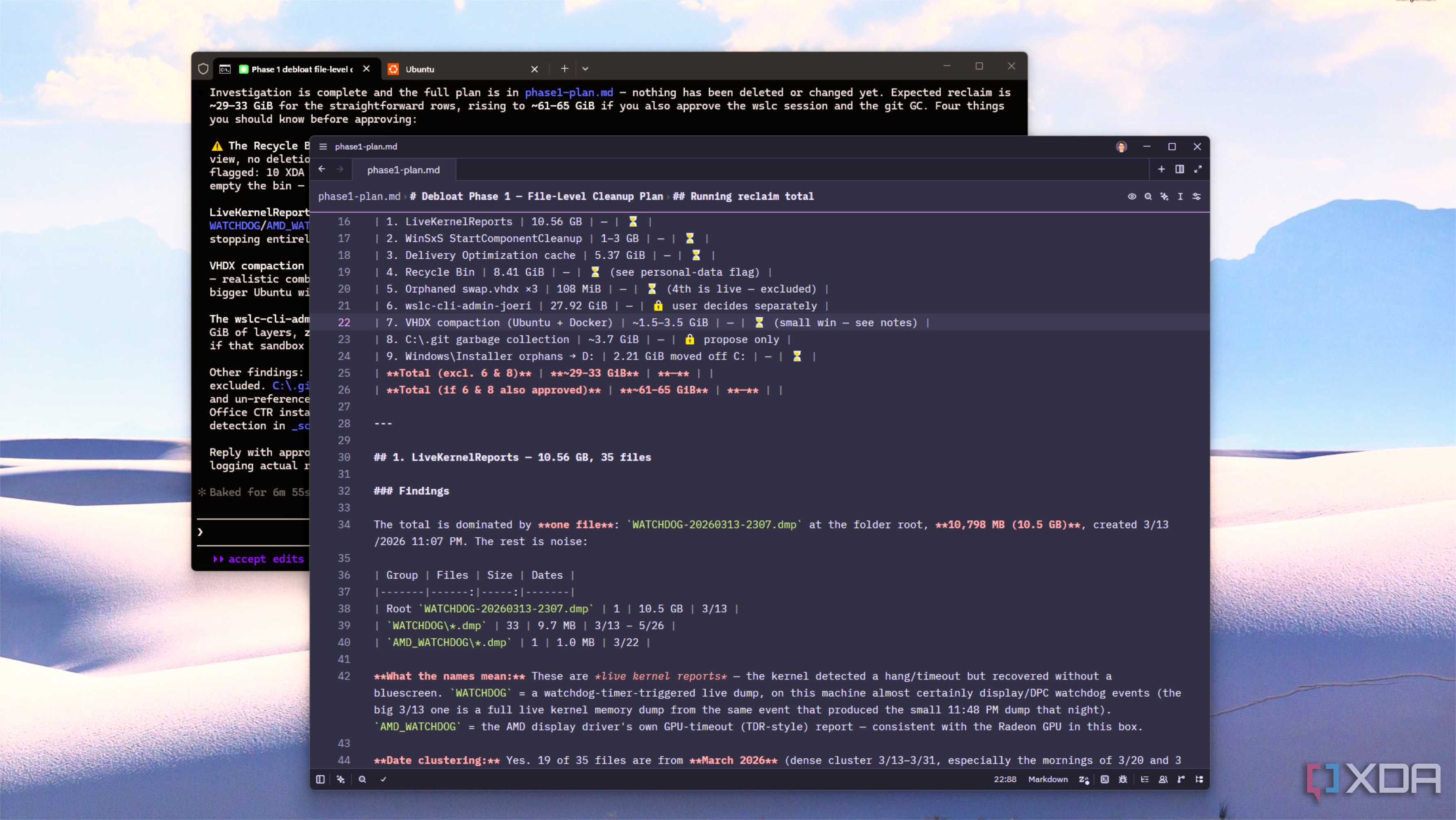The image size is (1456, 820).
Task: Toggle the terminal panel in Zed status bar
Action: [1104, 779]
